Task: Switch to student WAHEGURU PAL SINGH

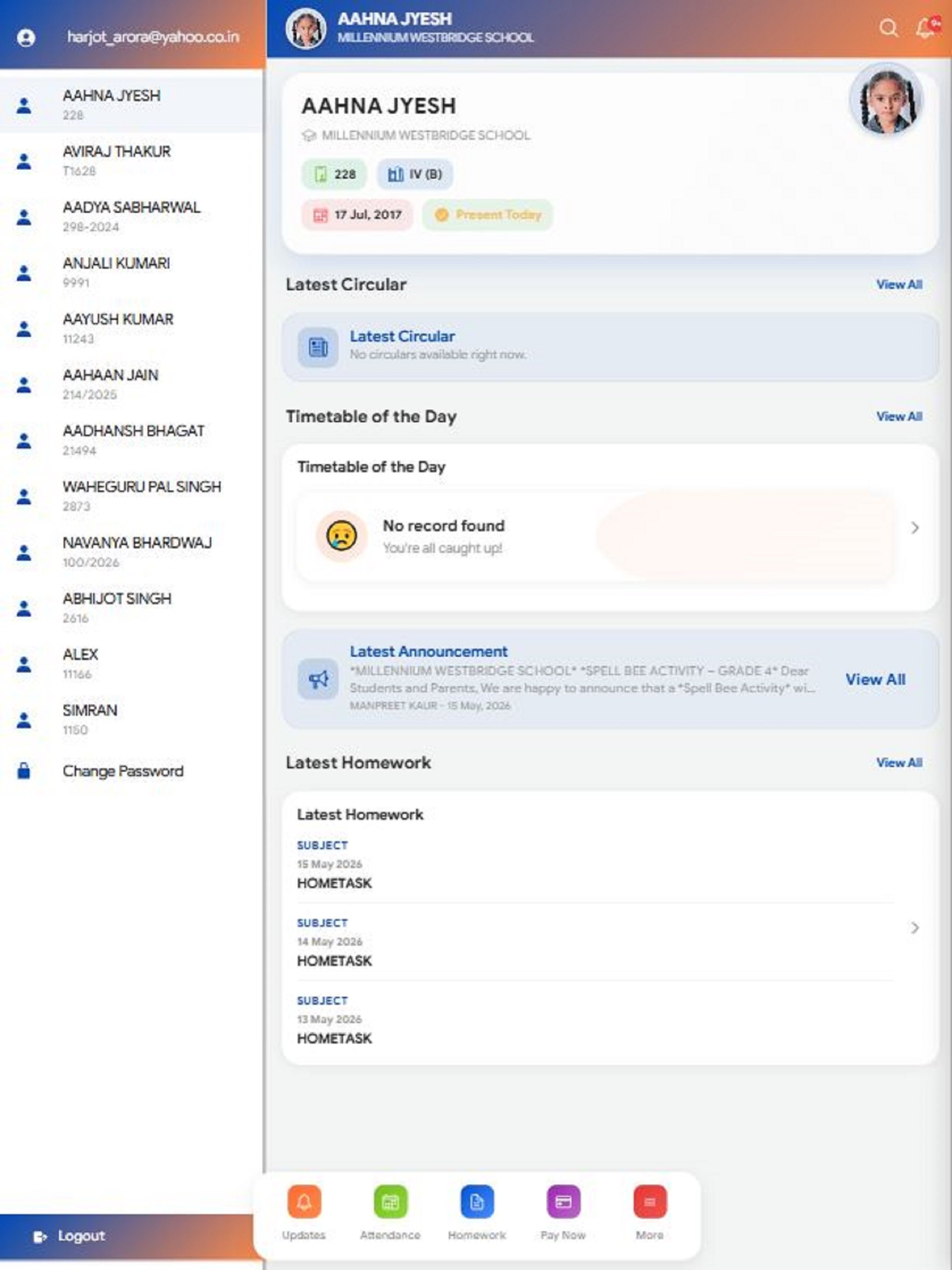Action: (131, 496)
